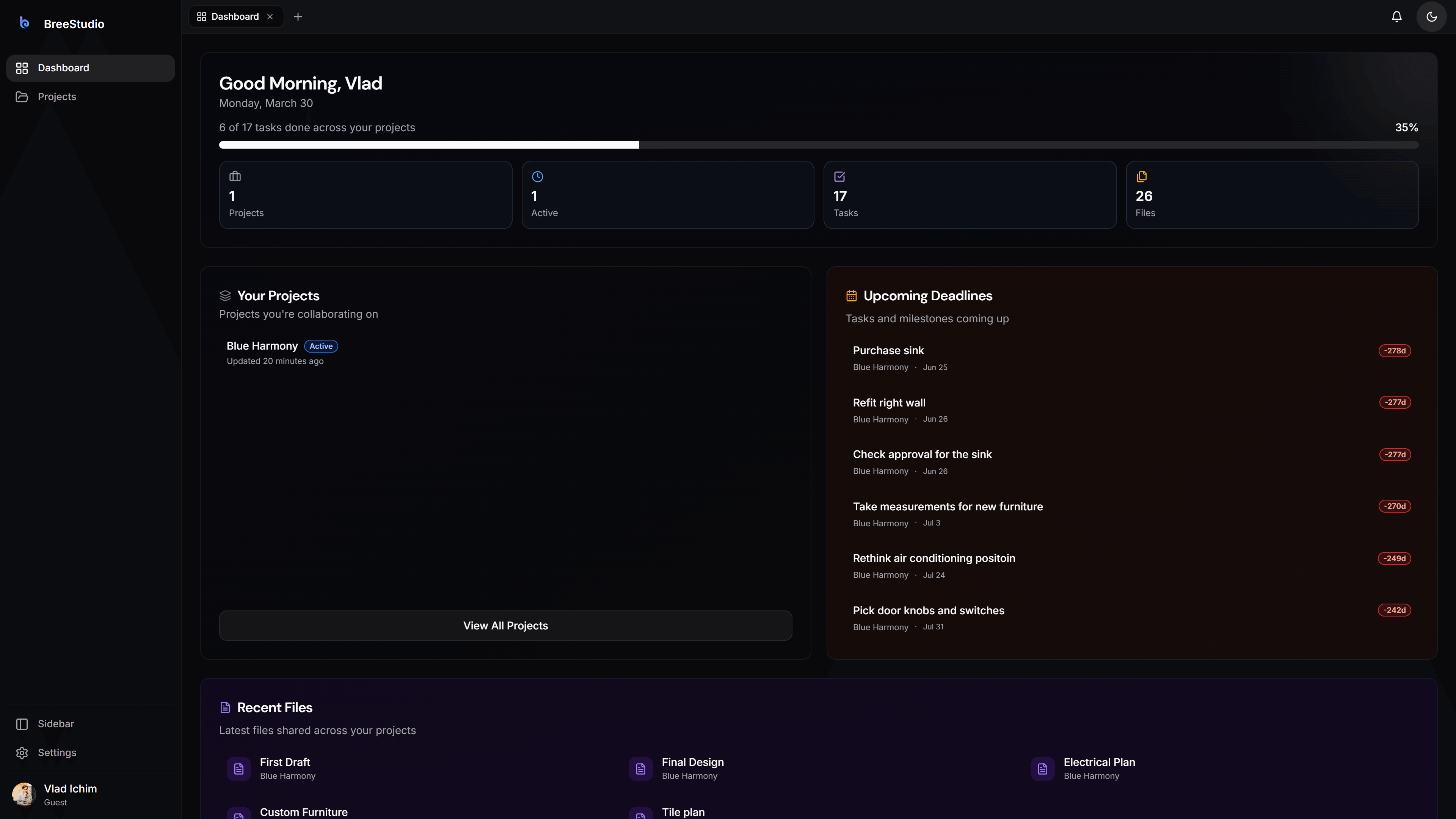Click the layers icon next to Your Projects
Screen dimensions: 1456x819
point(225,296)
